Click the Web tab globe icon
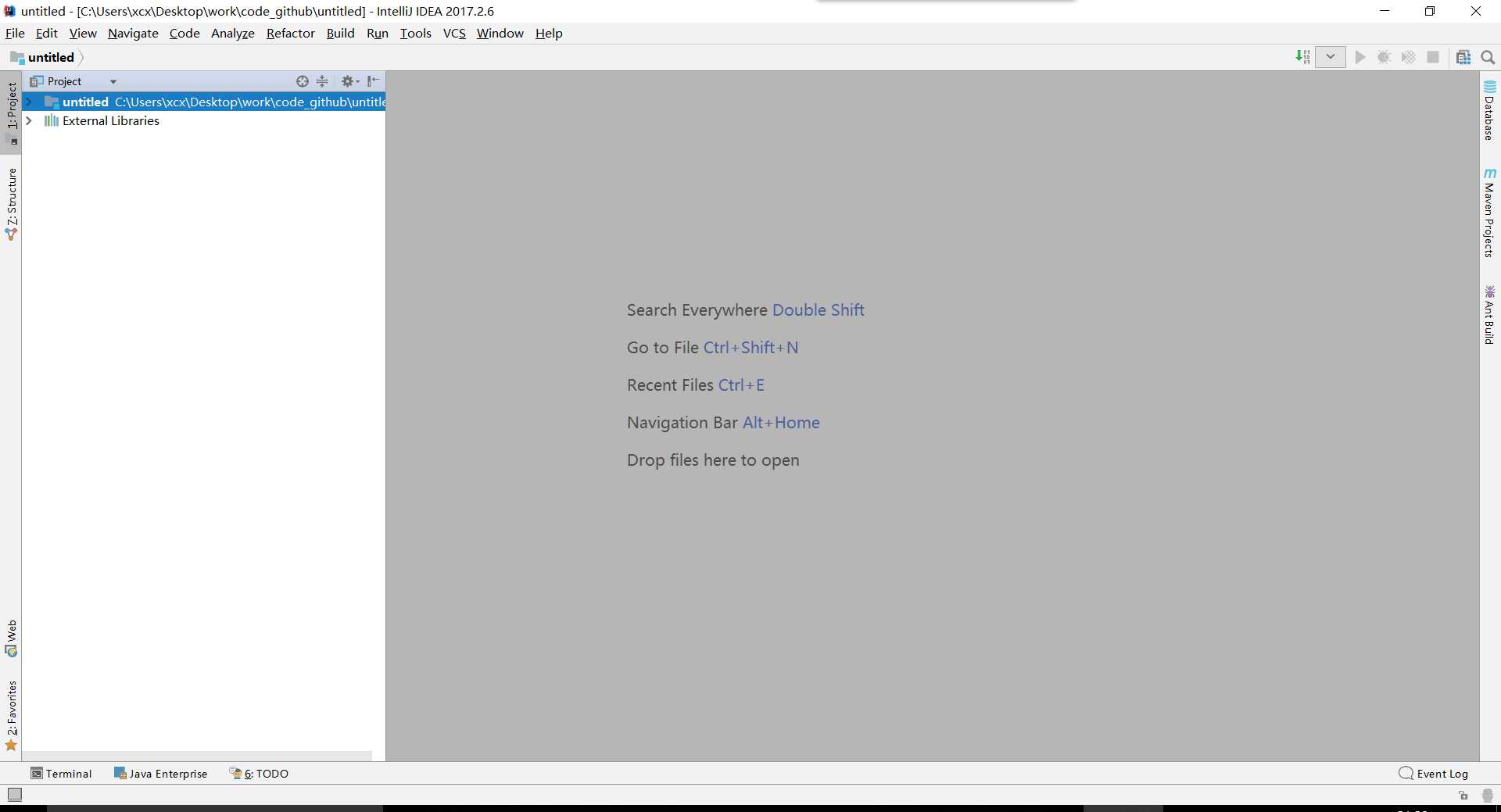The image size is (1501, 812). (x=11, y=651)
